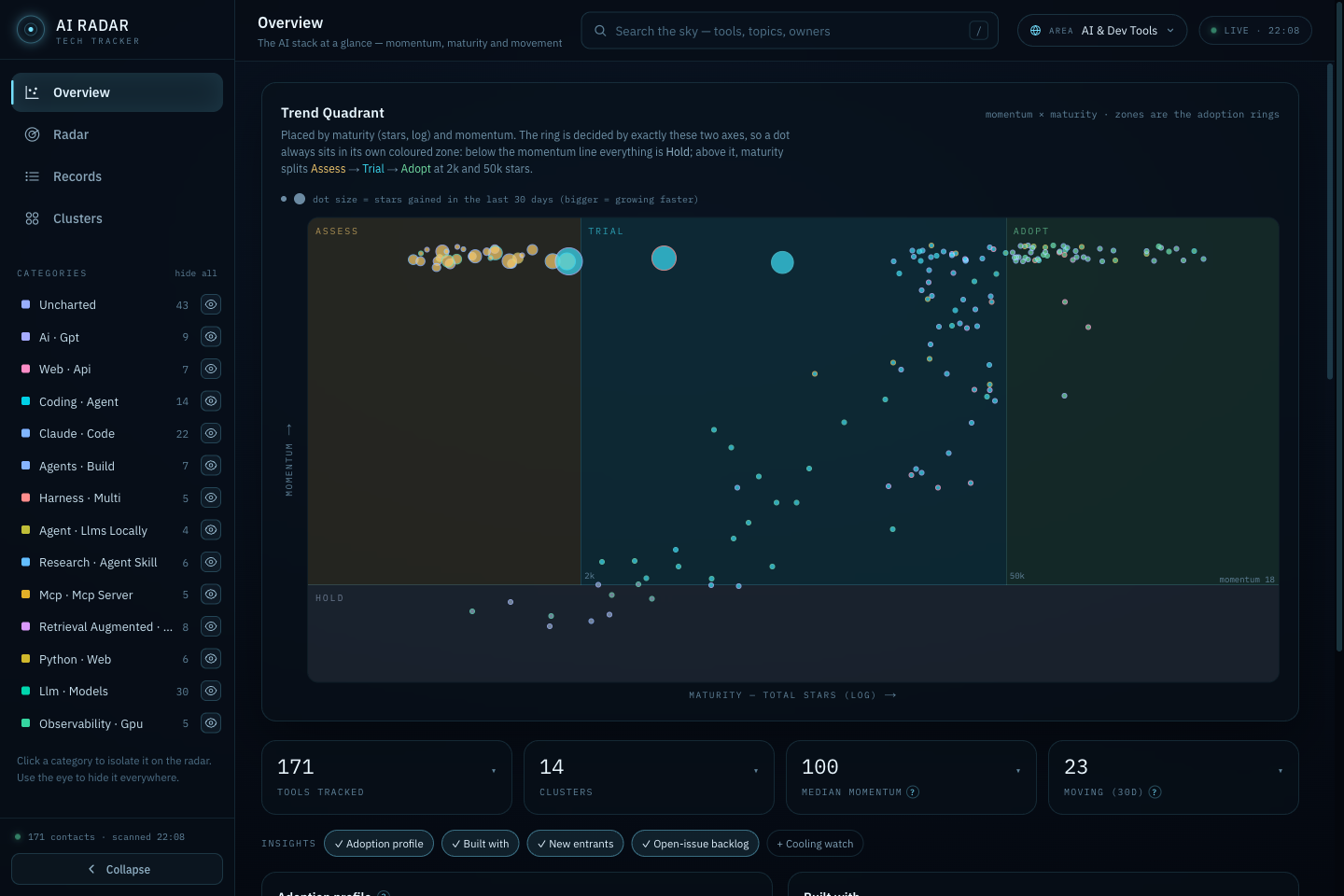The width and height of the screenshot is (1344, 896).
Task: Expand the 23 Moving card
Action: [x=1173, y=777]
